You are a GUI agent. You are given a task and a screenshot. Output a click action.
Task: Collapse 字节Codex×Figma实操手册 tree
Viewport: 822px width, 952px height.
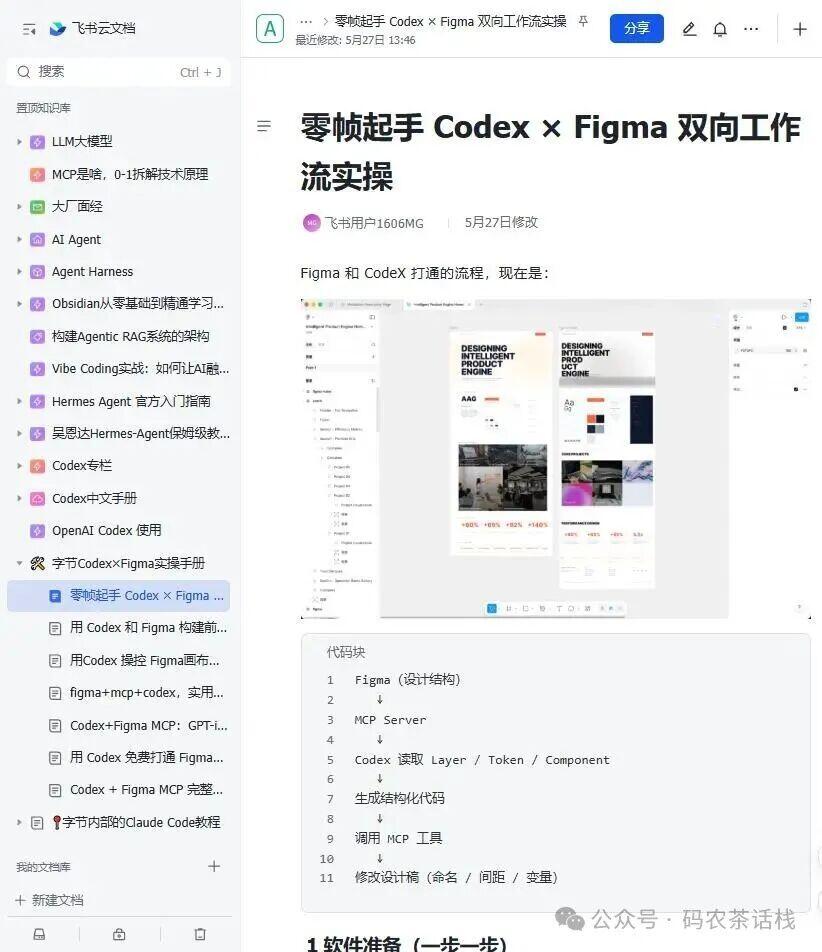(19, 563)
